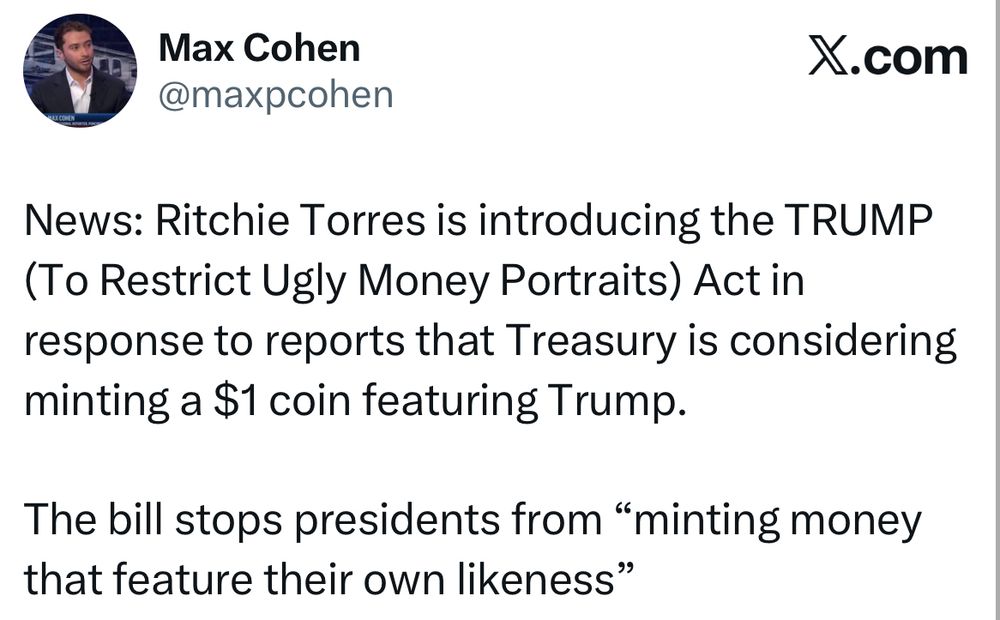This screenshot has height=620, width=1000.
Task: Click the Max Cohen display name
Action: coord(259,48)
